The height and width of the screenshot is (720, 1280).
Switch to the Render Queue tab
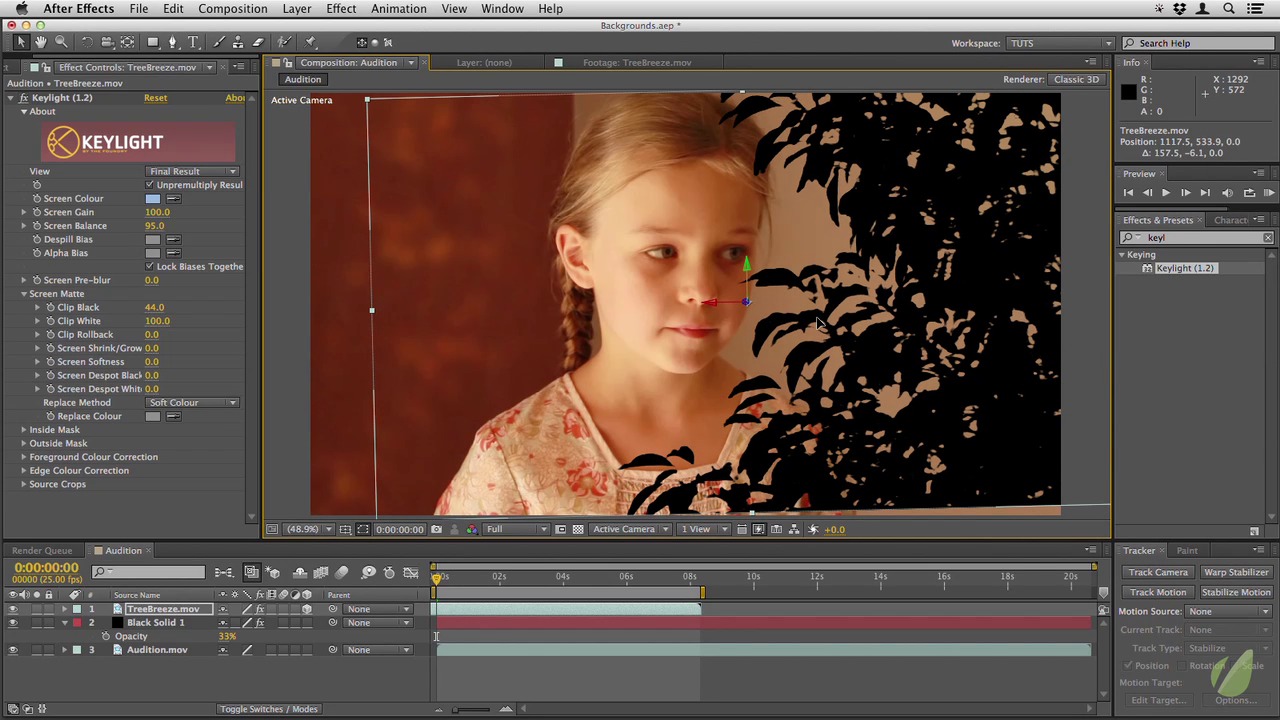pos(42,550)
